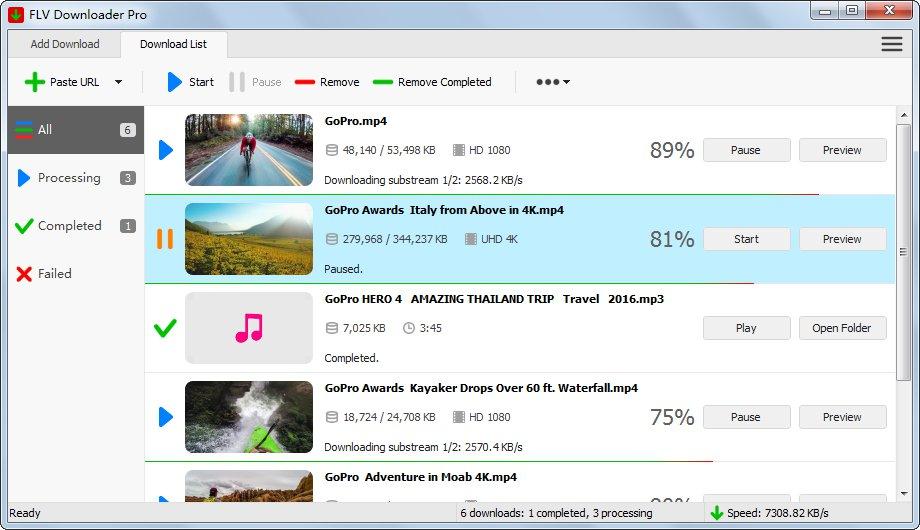Click the orange paused status icon for Italy video
This screenshot has height=530, width=920.
click(x=165, y=239)
